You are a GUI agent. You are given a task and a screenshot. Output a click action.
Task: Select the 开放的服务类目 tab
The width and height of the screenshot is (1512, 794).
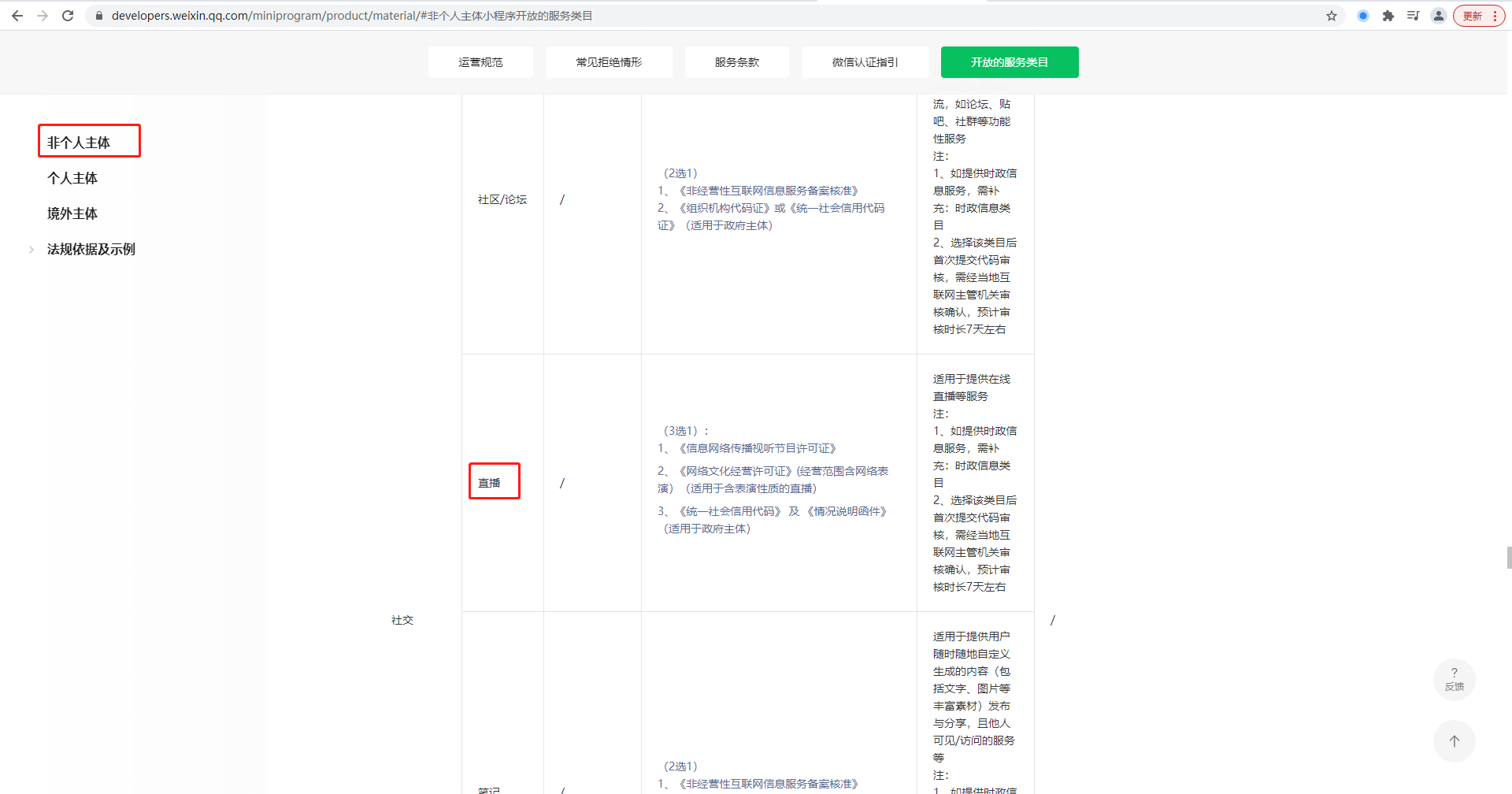click(1010, 62)
